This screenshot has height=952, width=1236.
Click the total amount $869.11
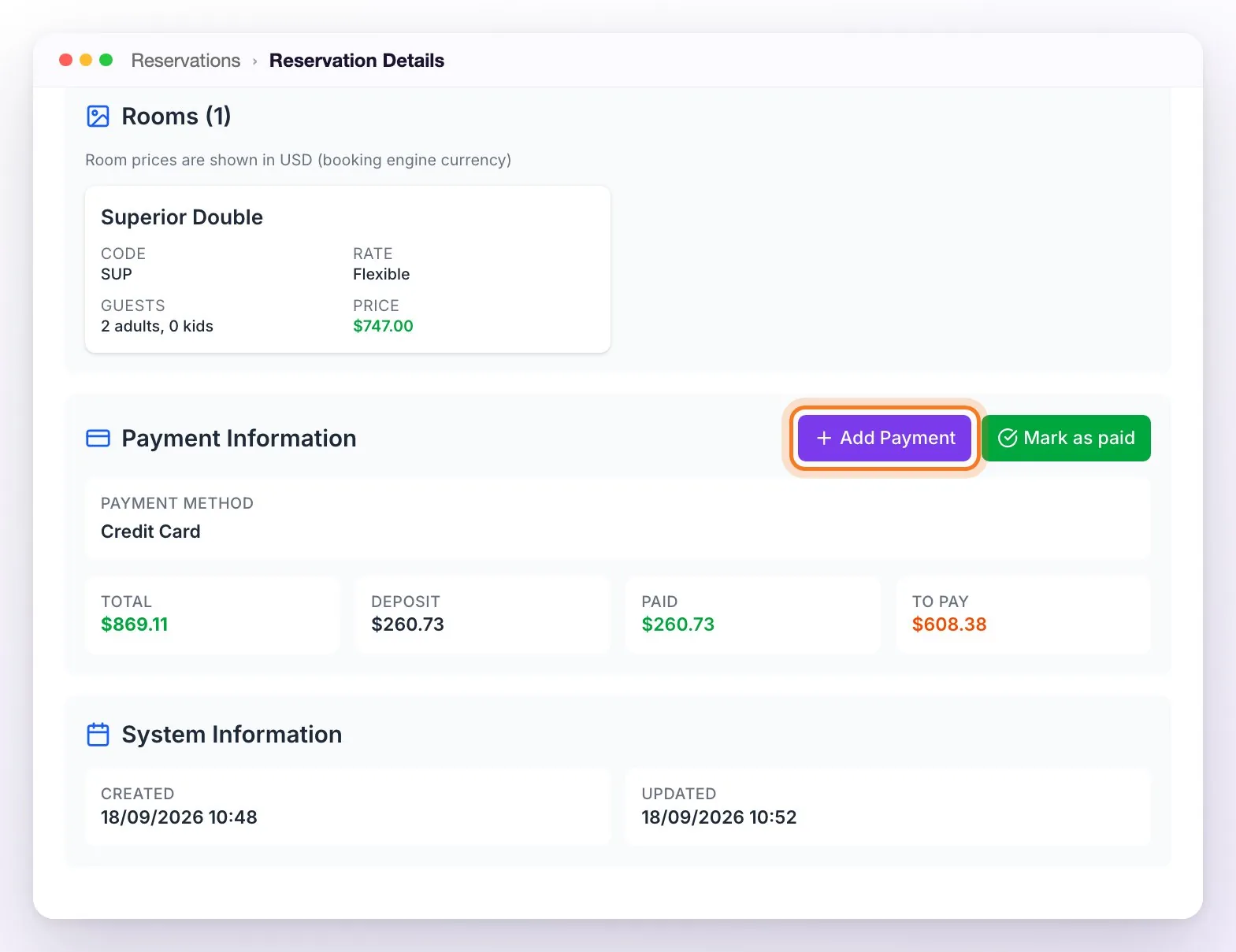click(x=135, y=624)
